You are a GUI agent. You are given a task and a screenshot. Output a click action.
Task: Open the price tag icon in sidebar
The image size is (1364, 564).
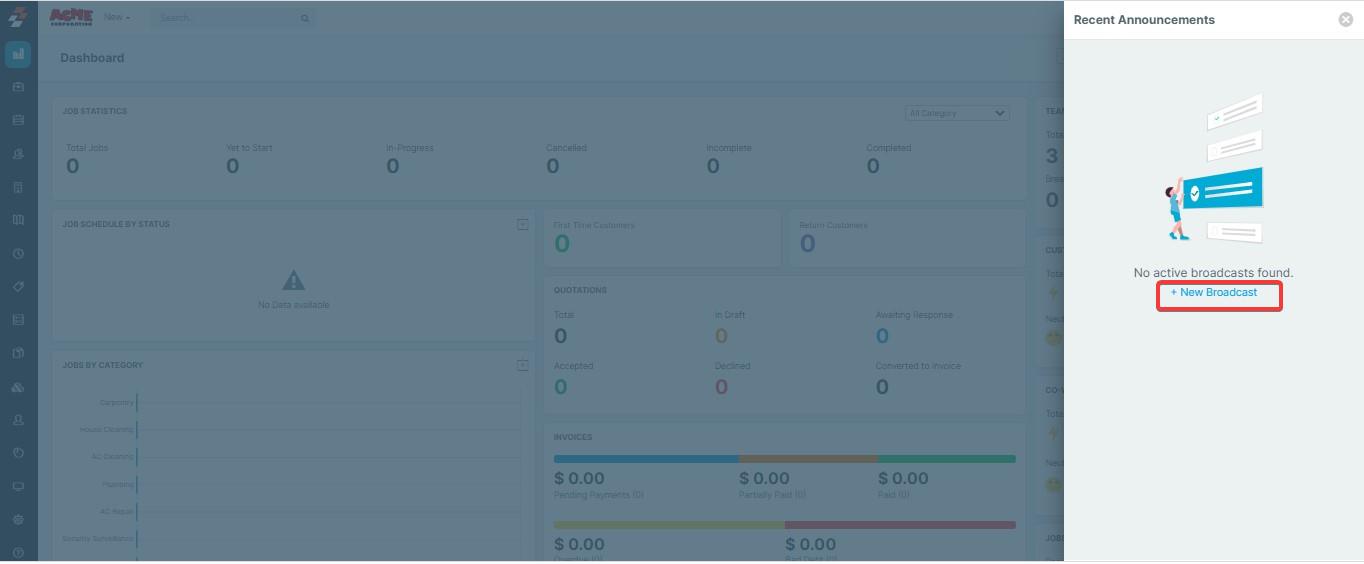coord(18,287)
